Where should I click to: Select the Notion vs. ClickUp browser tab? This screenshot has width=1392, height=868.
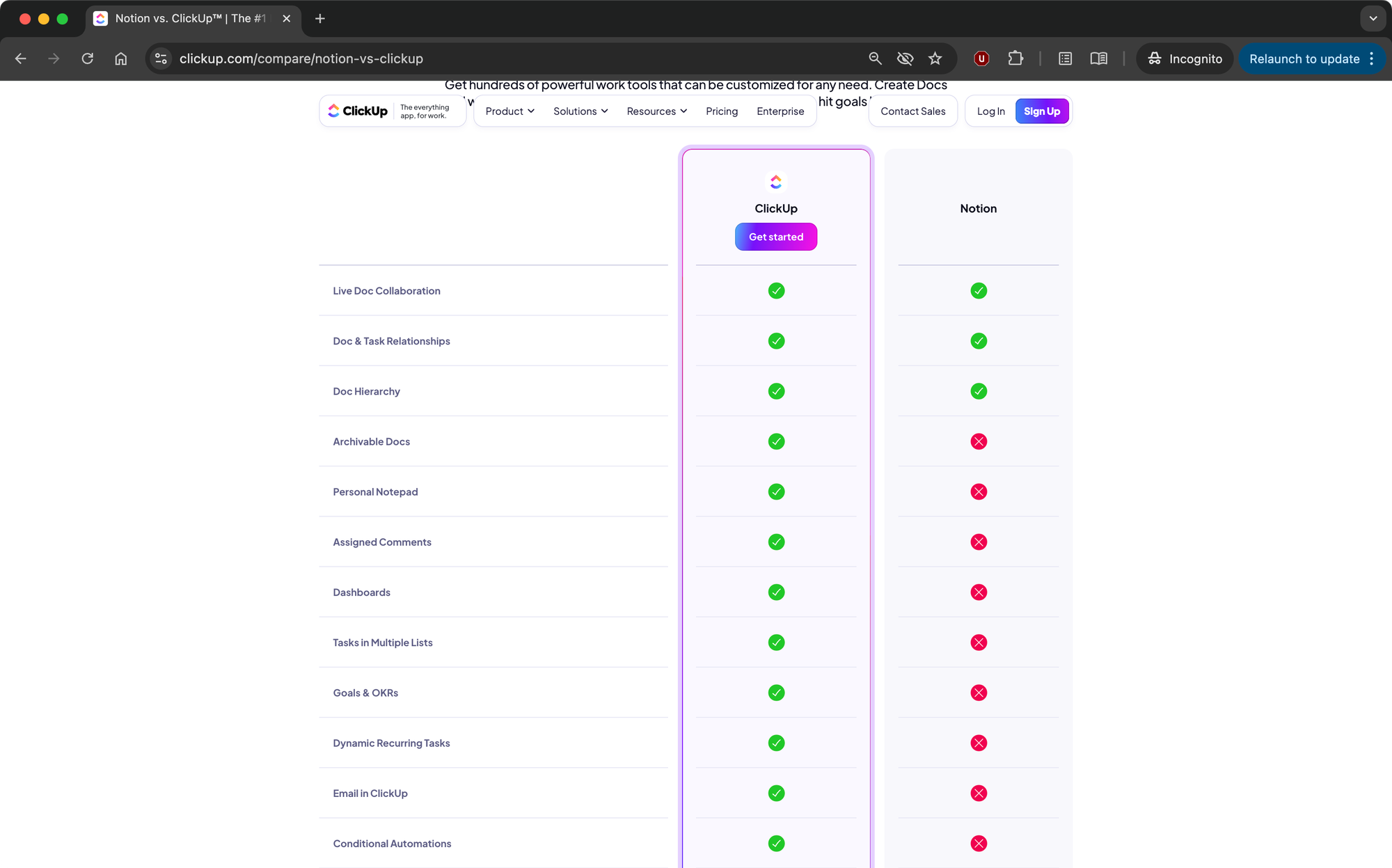coord(193,19)
